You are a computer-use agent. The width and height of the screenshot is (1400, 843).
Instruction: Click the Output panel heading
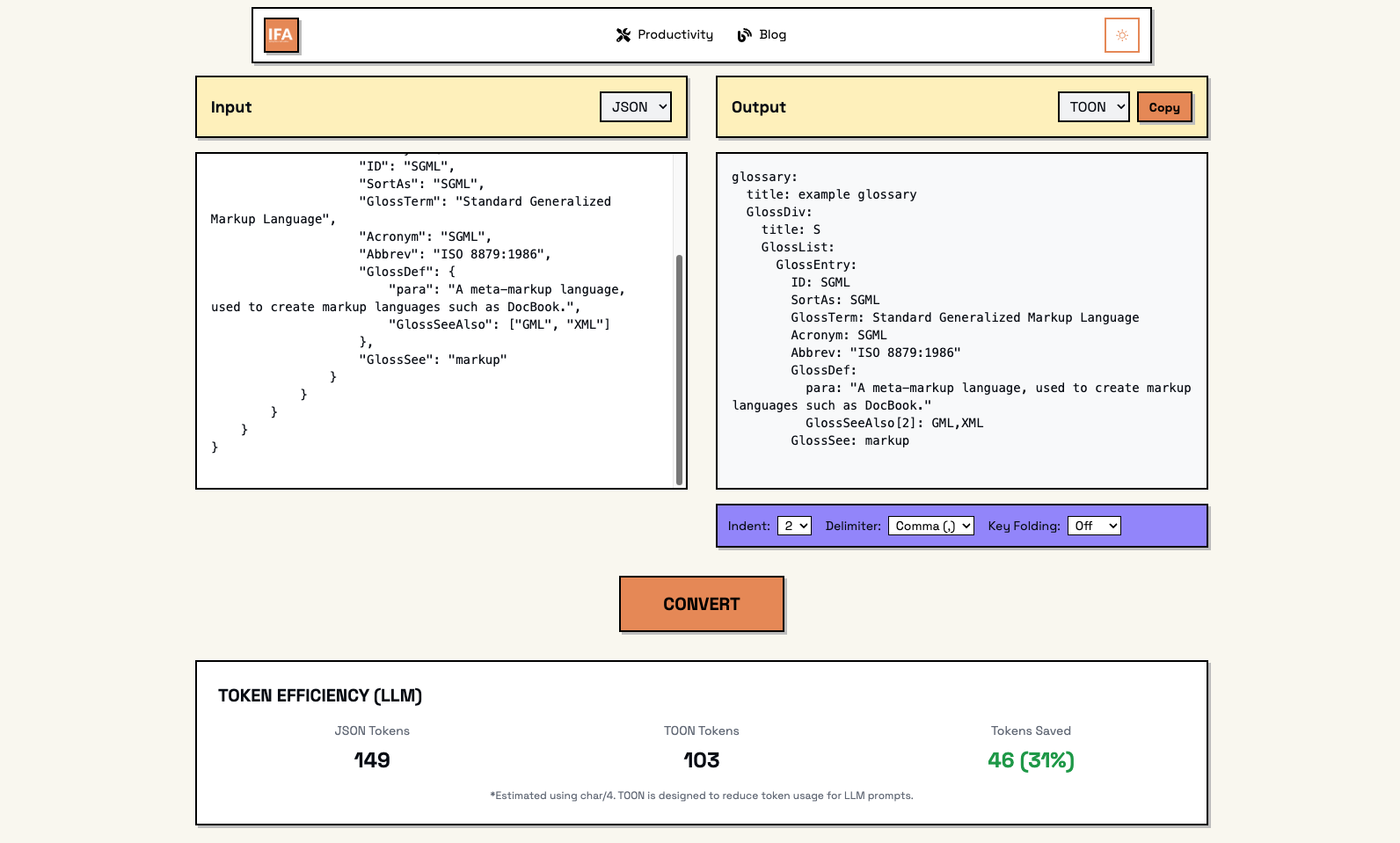759,107
